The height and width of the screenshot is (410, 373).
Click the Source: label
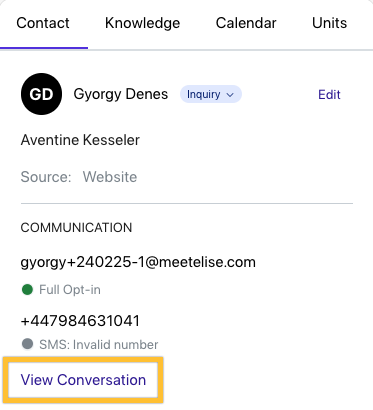pyautogui.click(x=46, y=177)
